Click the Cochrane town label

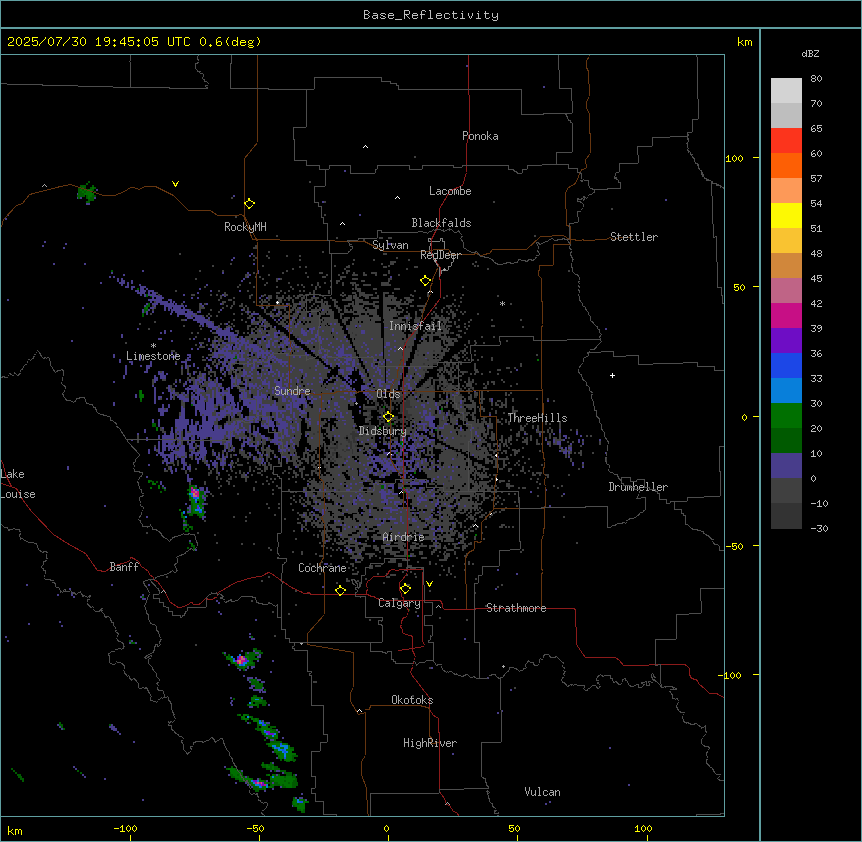pos(322,568)
